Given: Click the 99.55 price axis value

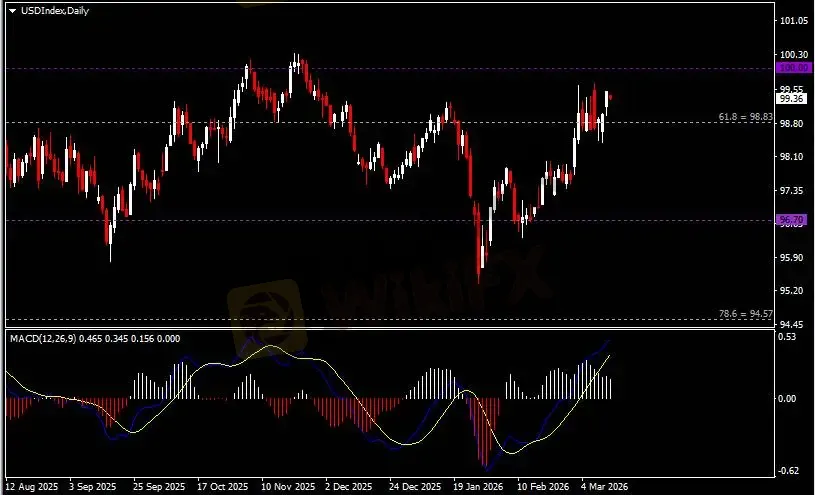Looking at the screenshot, I should (x=793, y=89).
